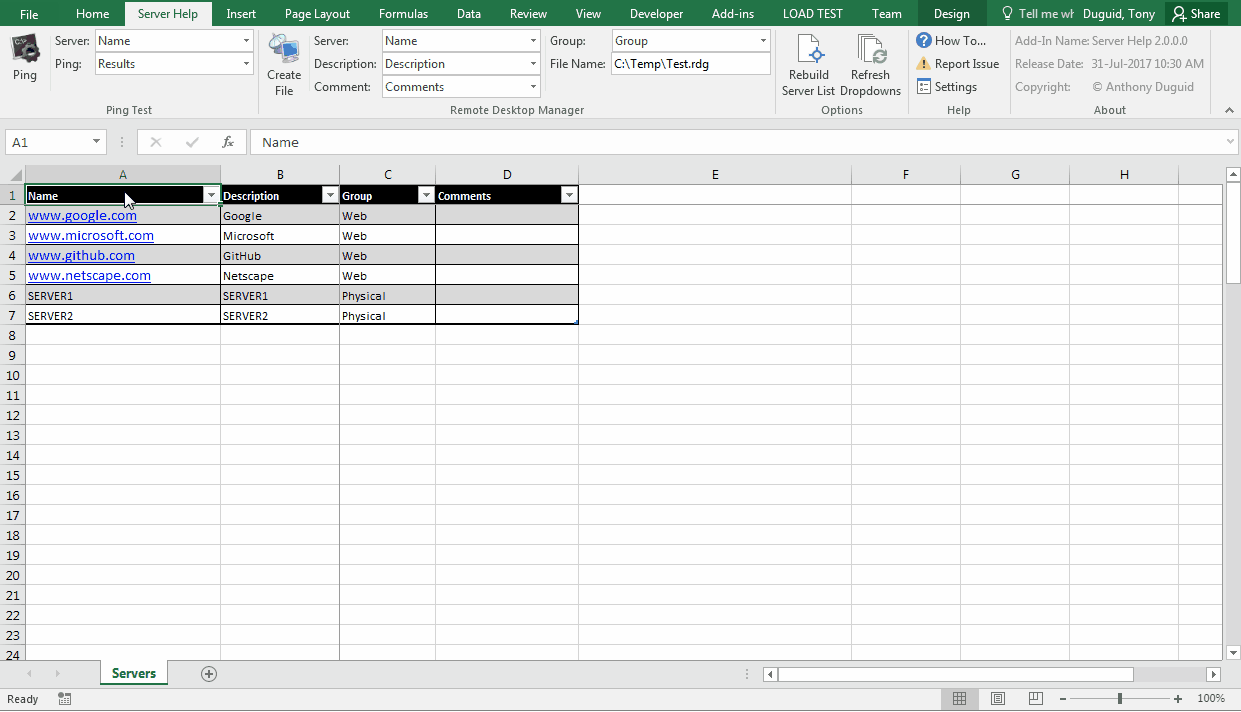The height and width of the screenshot is (712, 1241).
Task: Click the formula bar confirm checkmark icon
Action: 192,142
